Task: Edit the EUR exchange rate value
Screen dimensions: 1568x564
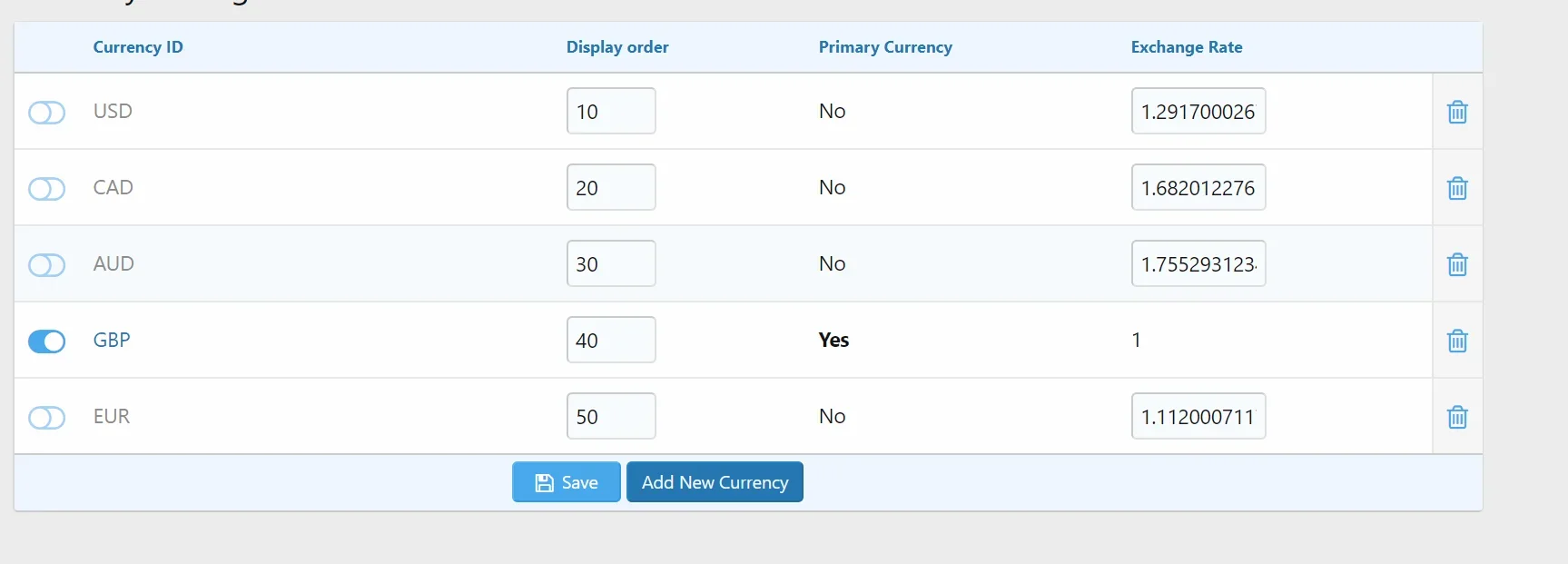Action: click(x=1198, y=416)
